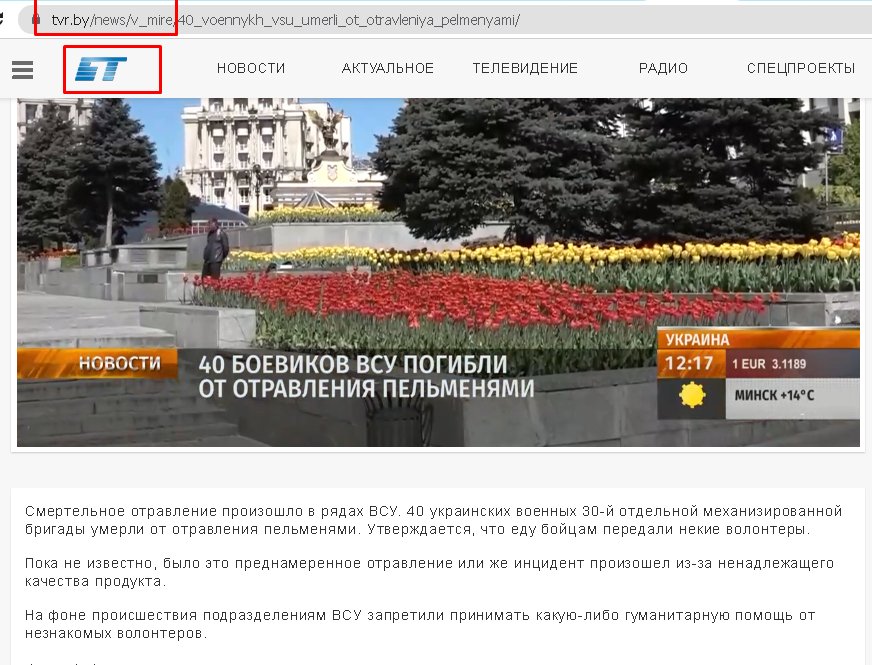Click the browser reload icon at left edge
The image size is (872, 665).
click(x=3, y=19)
